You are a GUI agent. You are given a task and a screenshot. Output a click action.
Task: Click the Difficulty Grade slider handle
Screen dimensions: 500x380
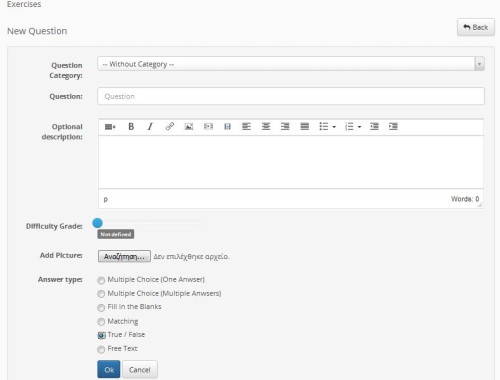97,223
